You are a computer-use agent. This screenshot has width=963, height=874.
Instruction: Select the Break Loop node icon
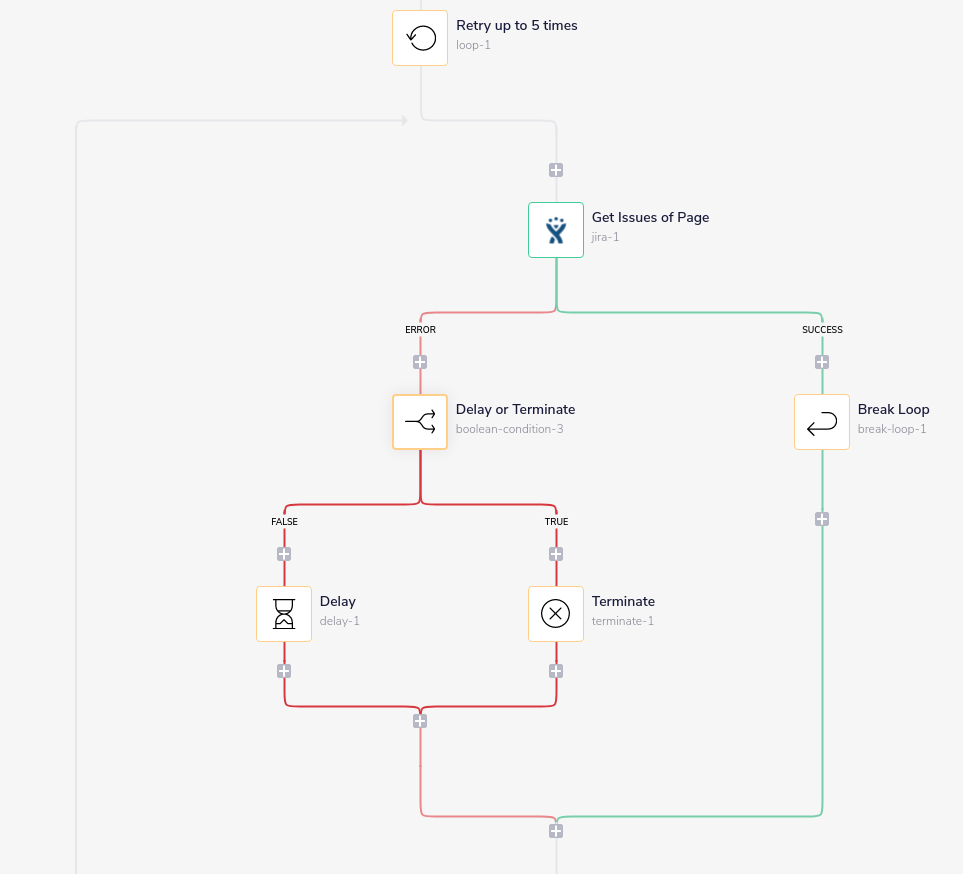click(x=822, y=422)
